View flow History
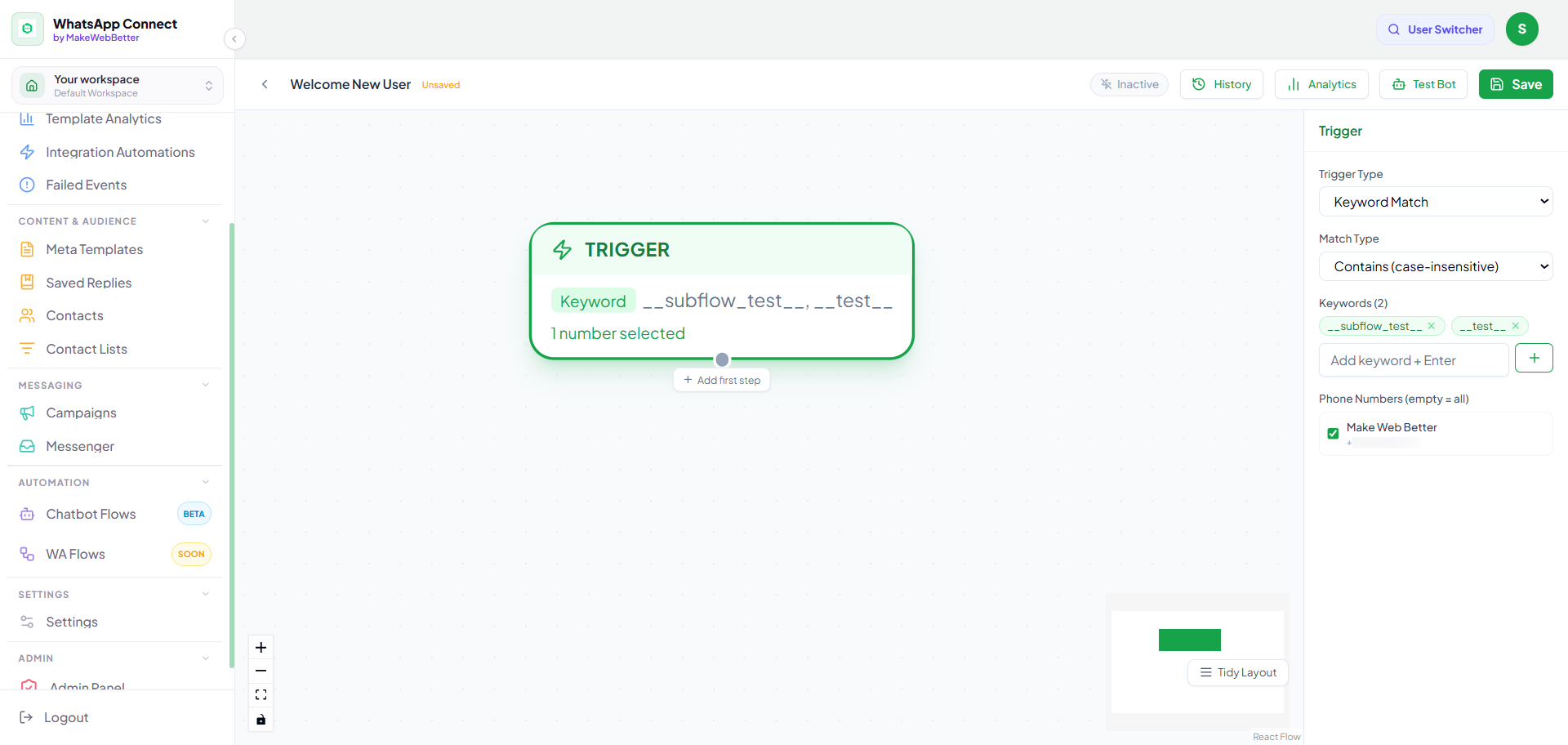 tap(1222, 84)
